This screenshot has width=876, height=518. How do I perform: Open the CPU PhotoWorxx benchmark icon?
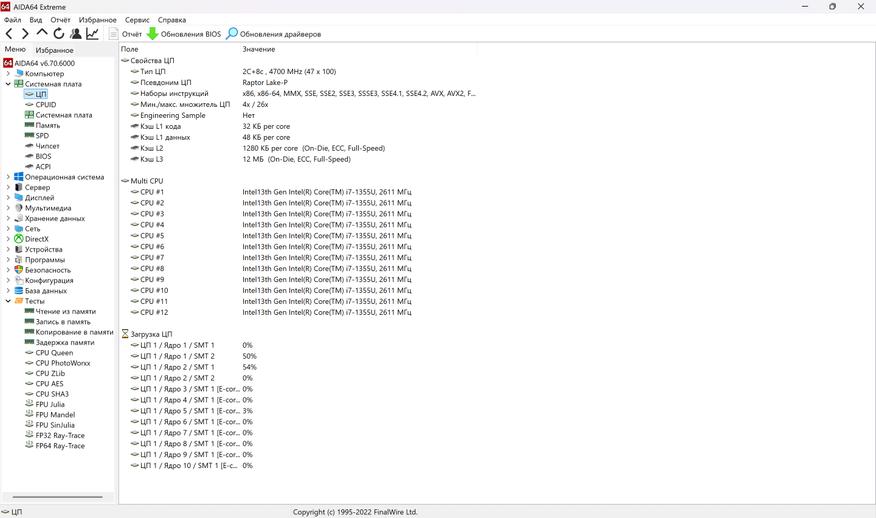point(30,363)
